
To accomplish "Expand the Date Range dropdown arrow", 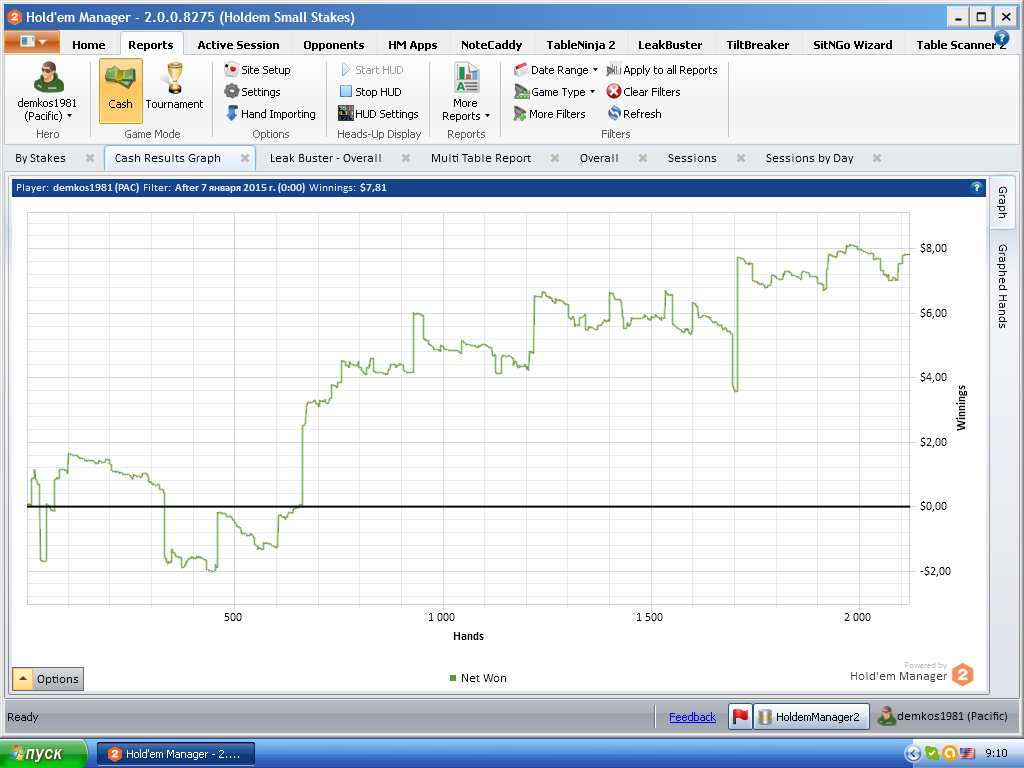I will click(595, 70).
